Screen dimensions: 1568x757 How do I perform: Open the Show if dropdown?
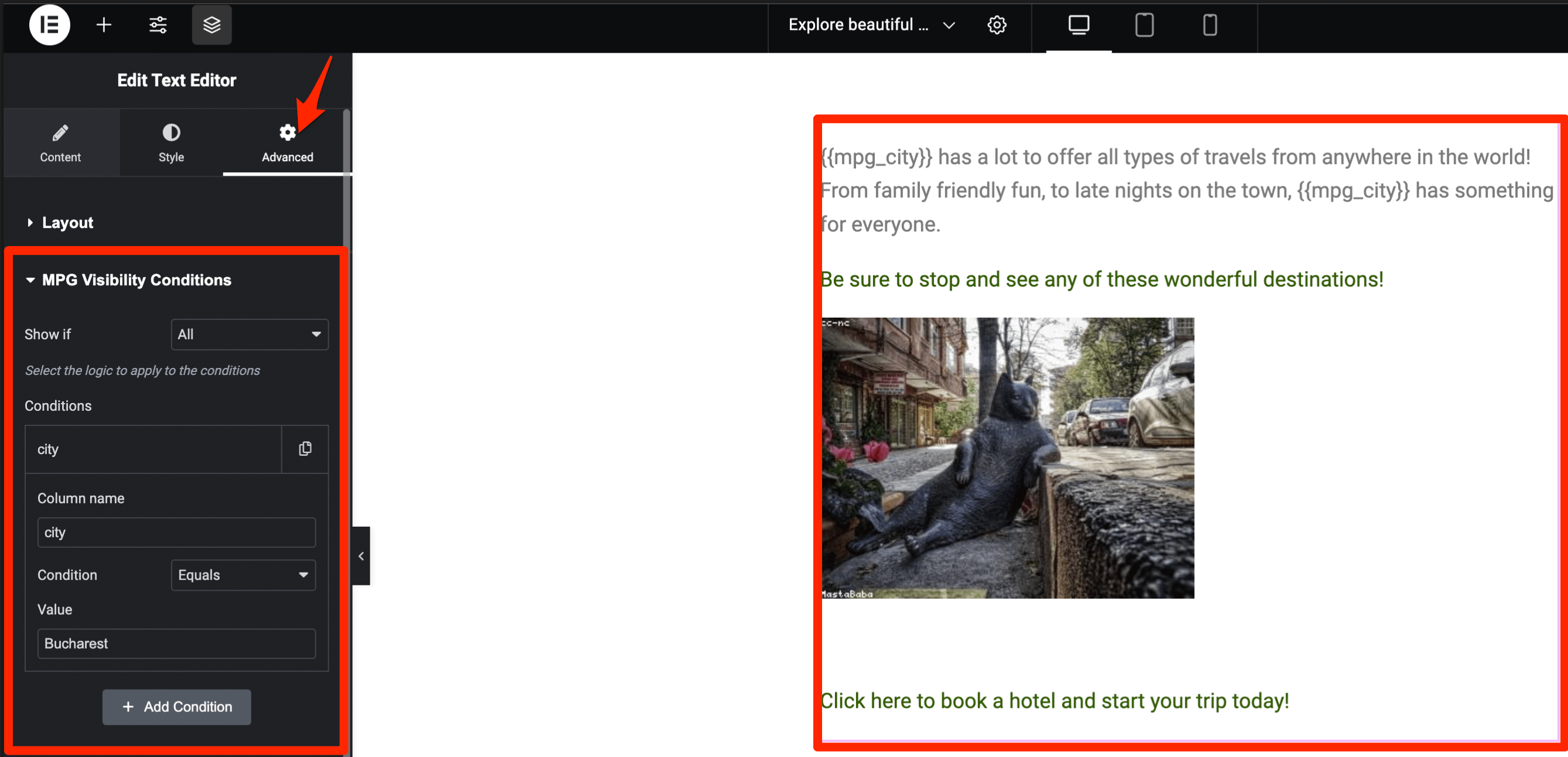[x=250, y=334]
